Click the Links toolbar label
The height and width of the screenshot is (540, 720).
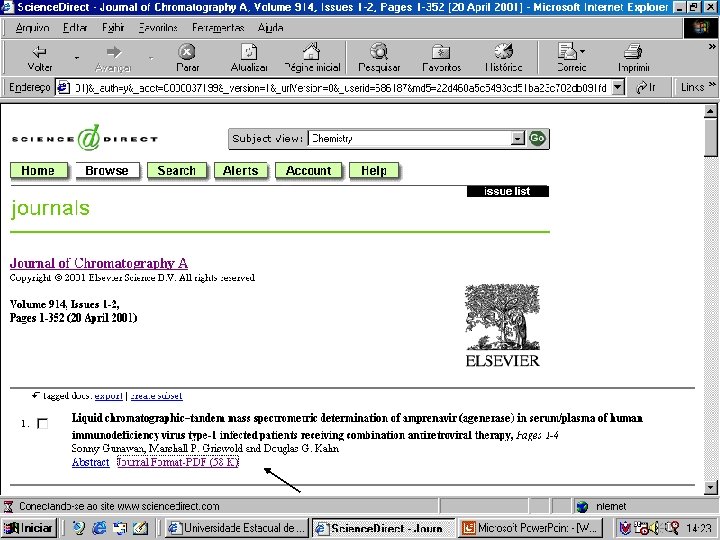[692, 87]
